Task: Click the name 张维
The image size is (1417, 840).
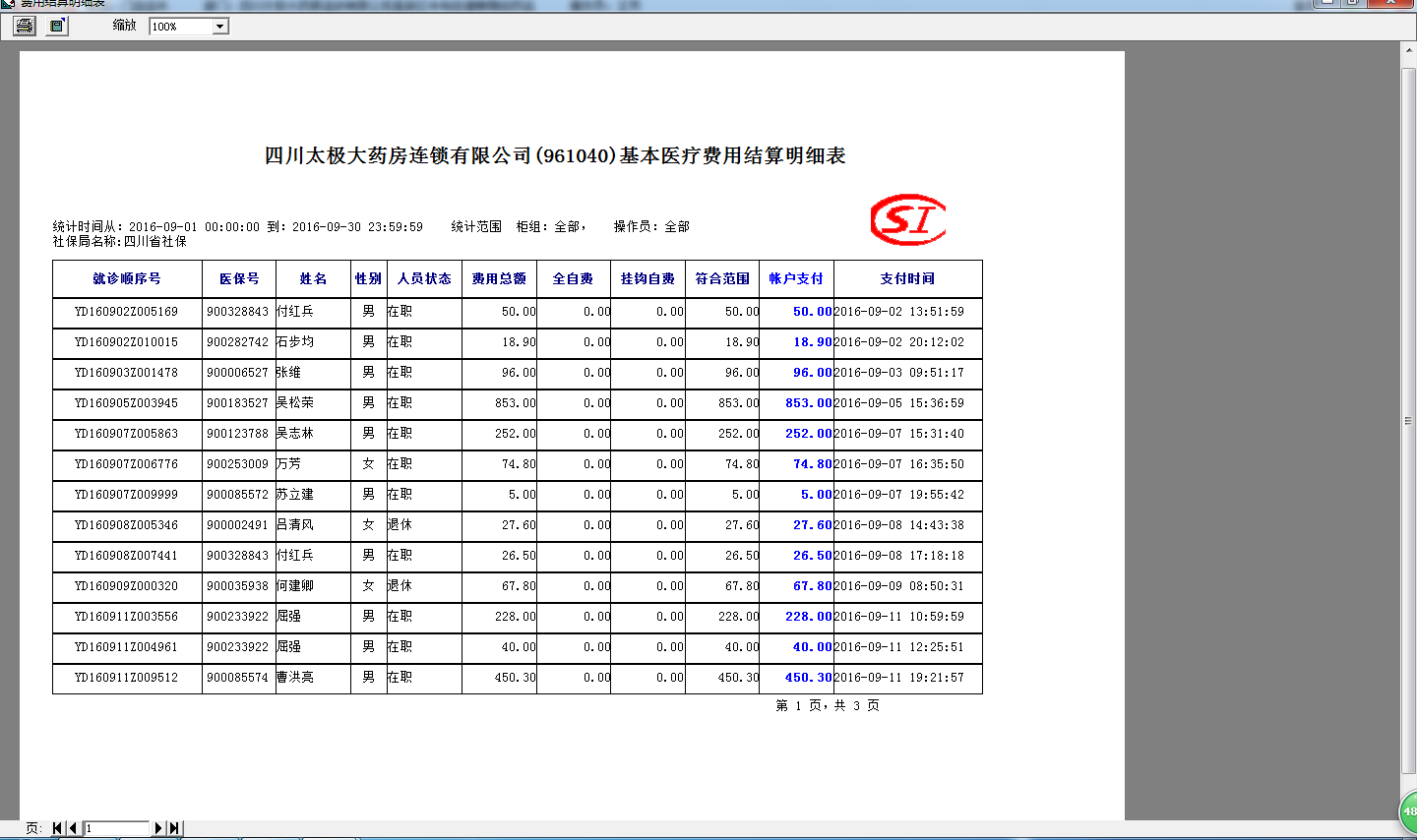Action: click(x=289, y=373)
